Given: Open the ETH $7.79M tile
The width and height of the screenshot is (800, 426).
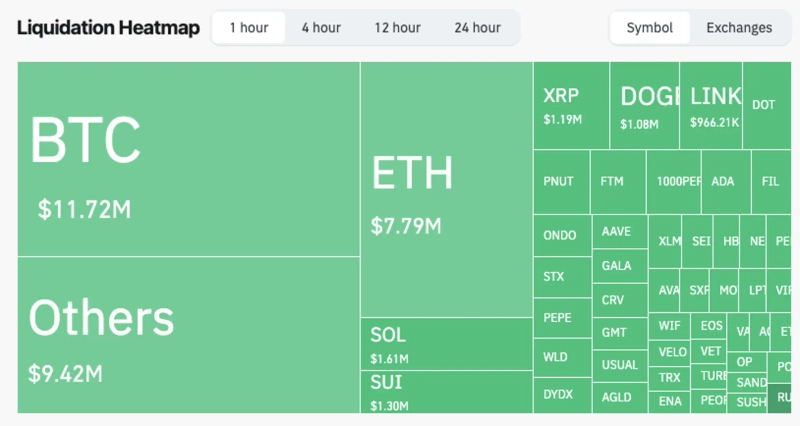Looking at the screenshot, I should pos(445,190).
